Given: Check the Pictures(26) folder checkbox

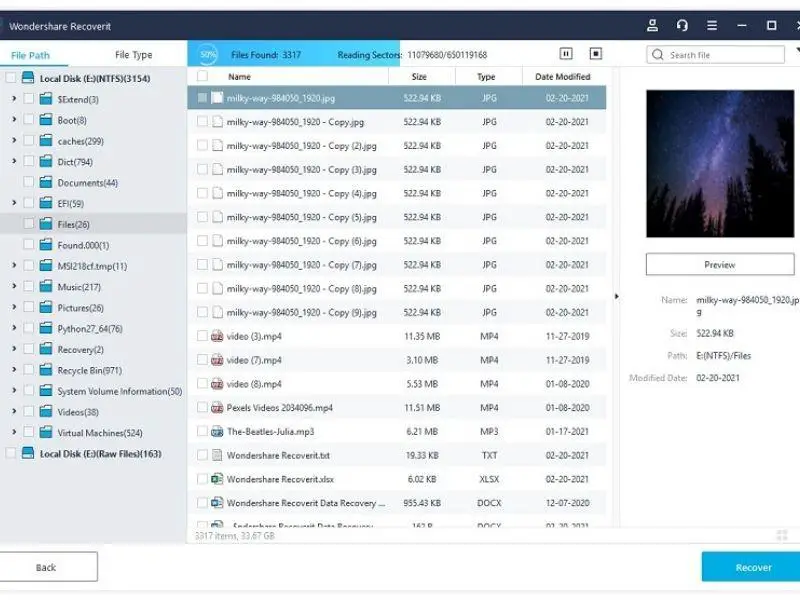Looking at the screenshot, I should point(29,307).
